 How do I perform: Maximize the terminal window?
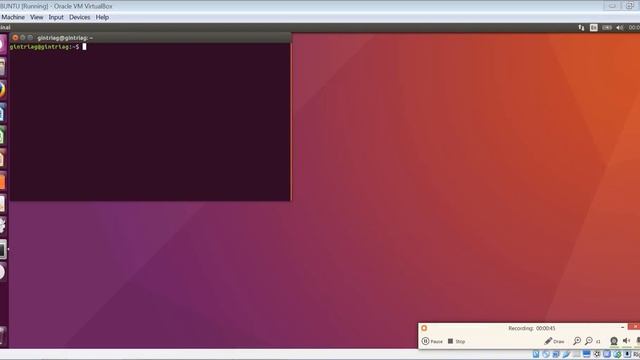(x=30, y=38)
